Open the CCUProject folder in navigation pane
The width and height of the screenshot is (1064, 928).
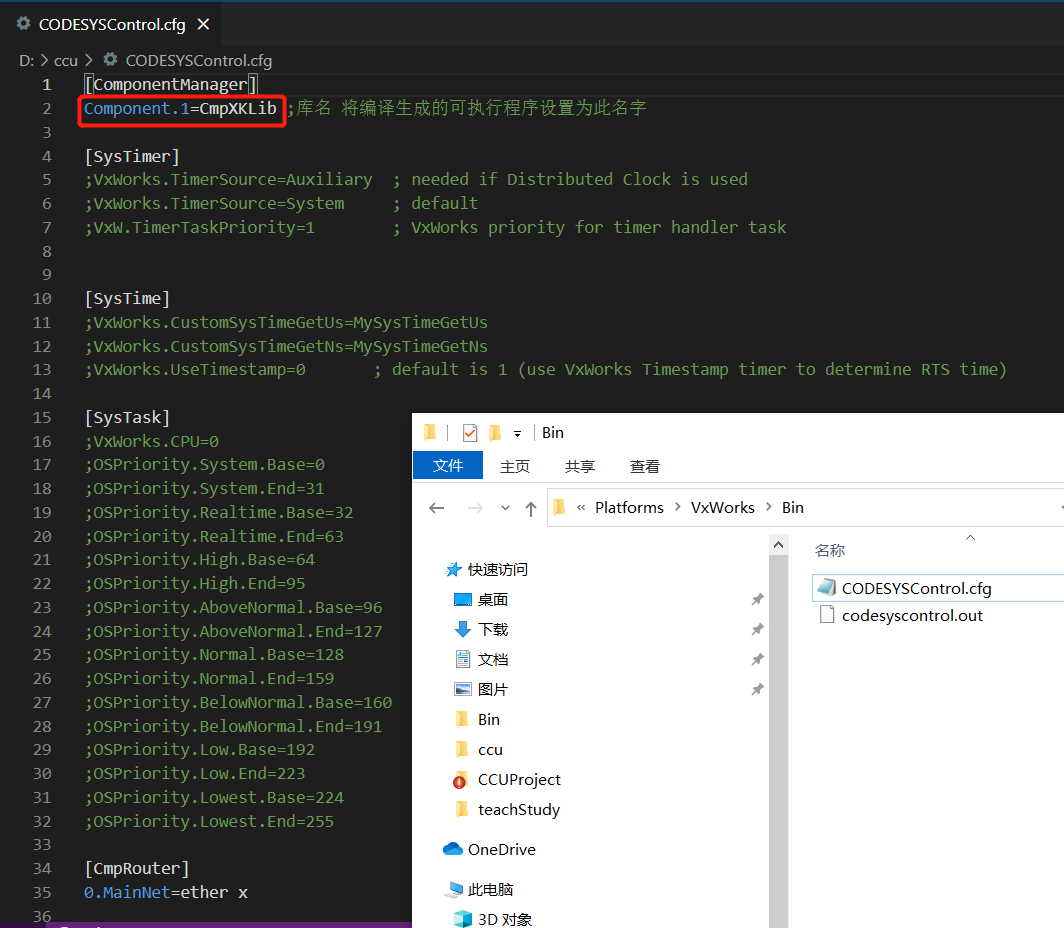519,779
